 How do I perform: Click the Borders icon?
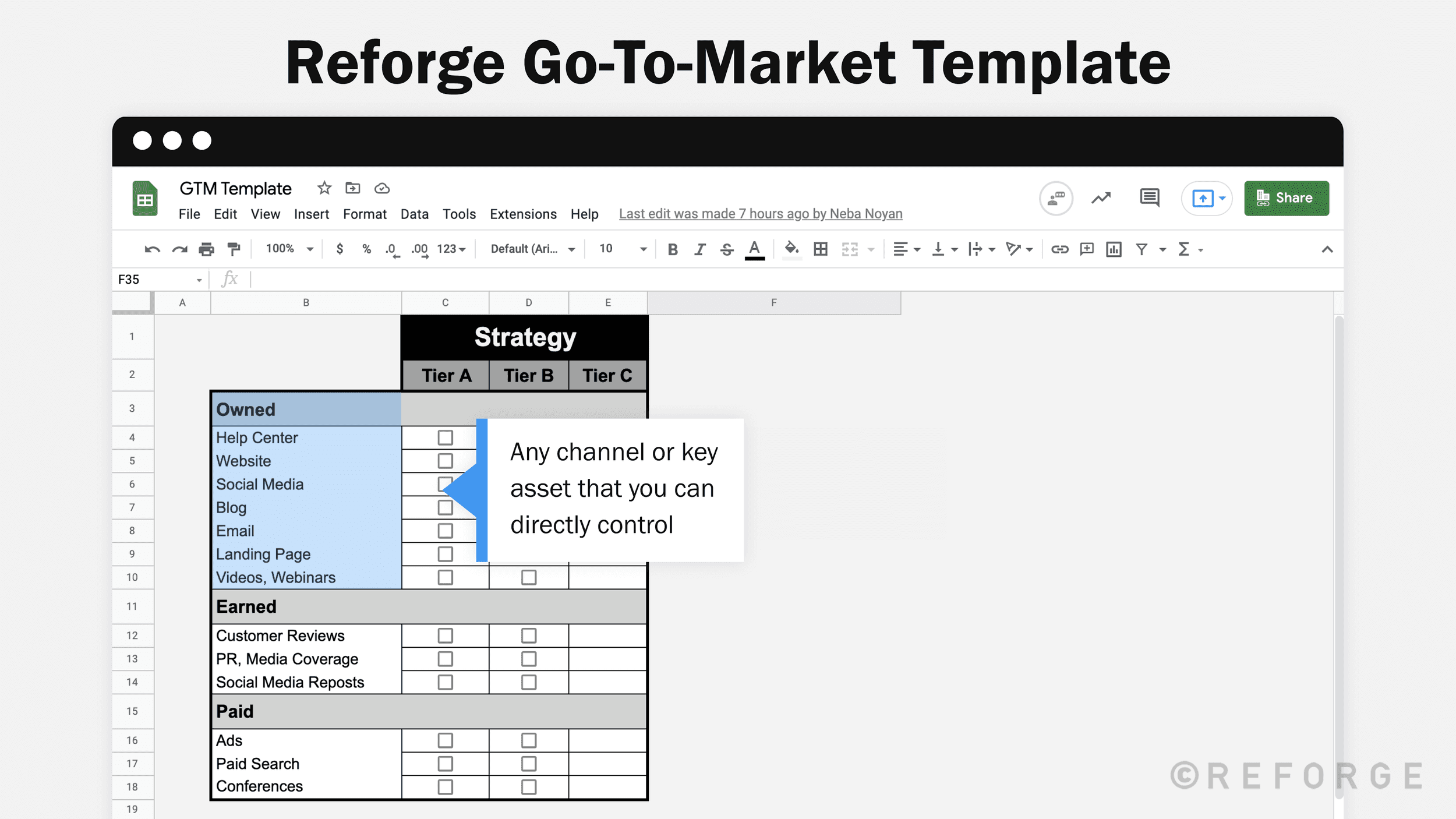coord(821,249)
